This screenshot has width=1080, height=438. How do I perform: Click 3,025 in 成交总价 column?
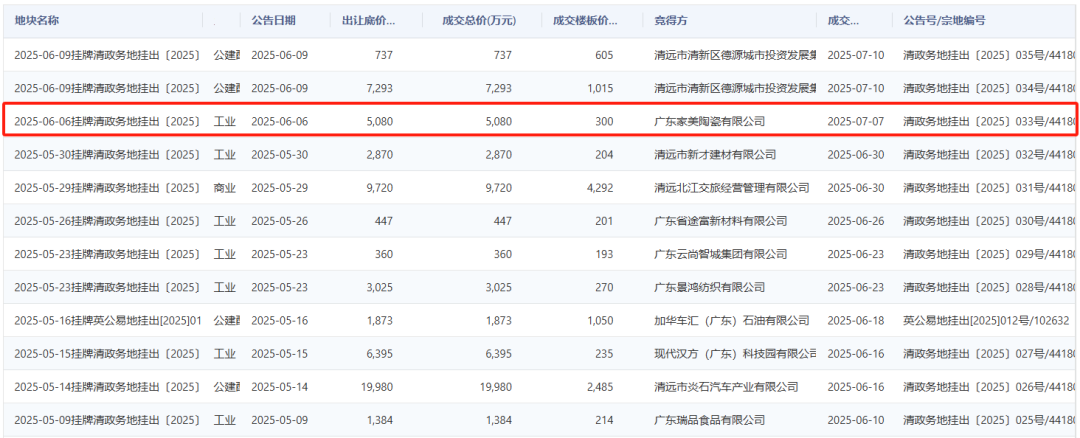(498, 287)
